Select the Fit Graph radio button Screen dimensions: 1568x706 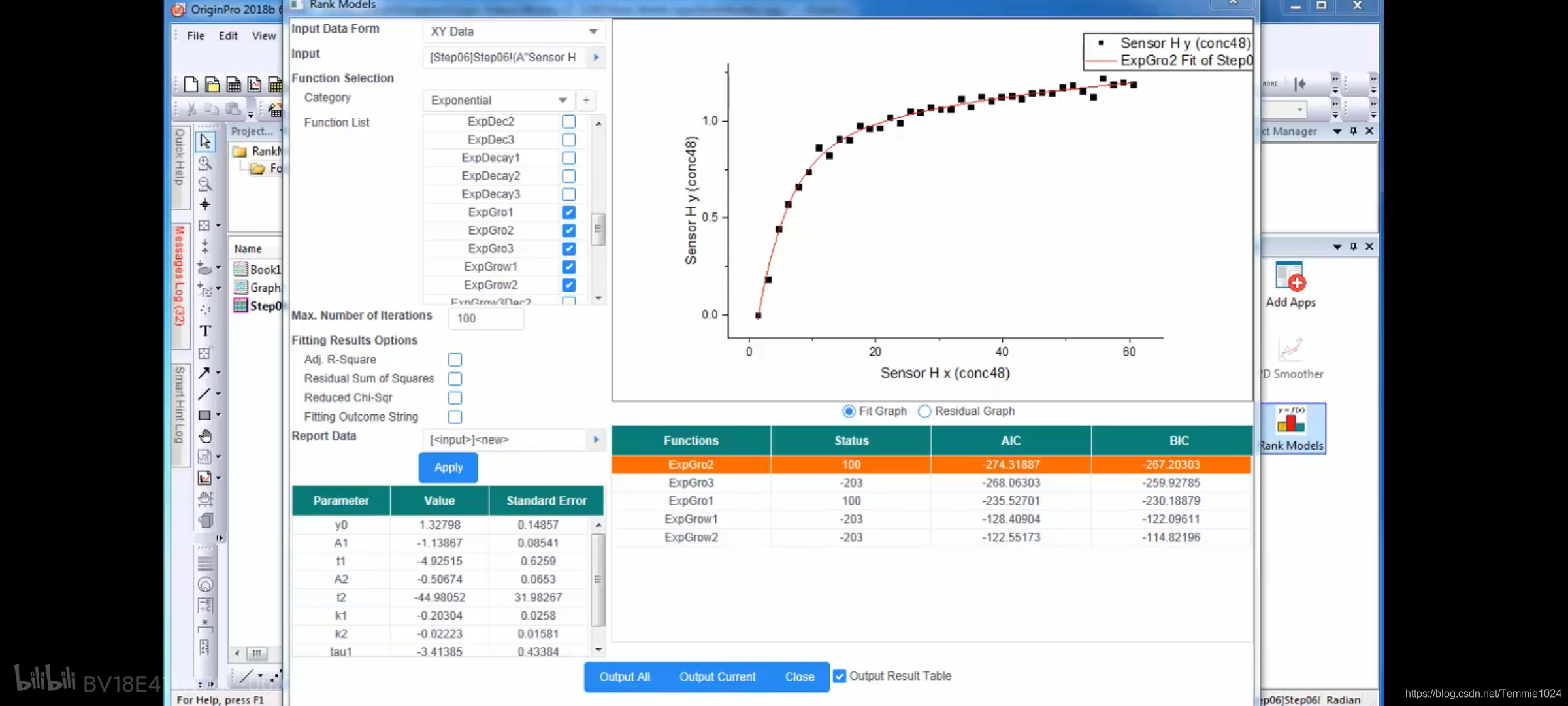pyautogui.click(x=847, y=411)
